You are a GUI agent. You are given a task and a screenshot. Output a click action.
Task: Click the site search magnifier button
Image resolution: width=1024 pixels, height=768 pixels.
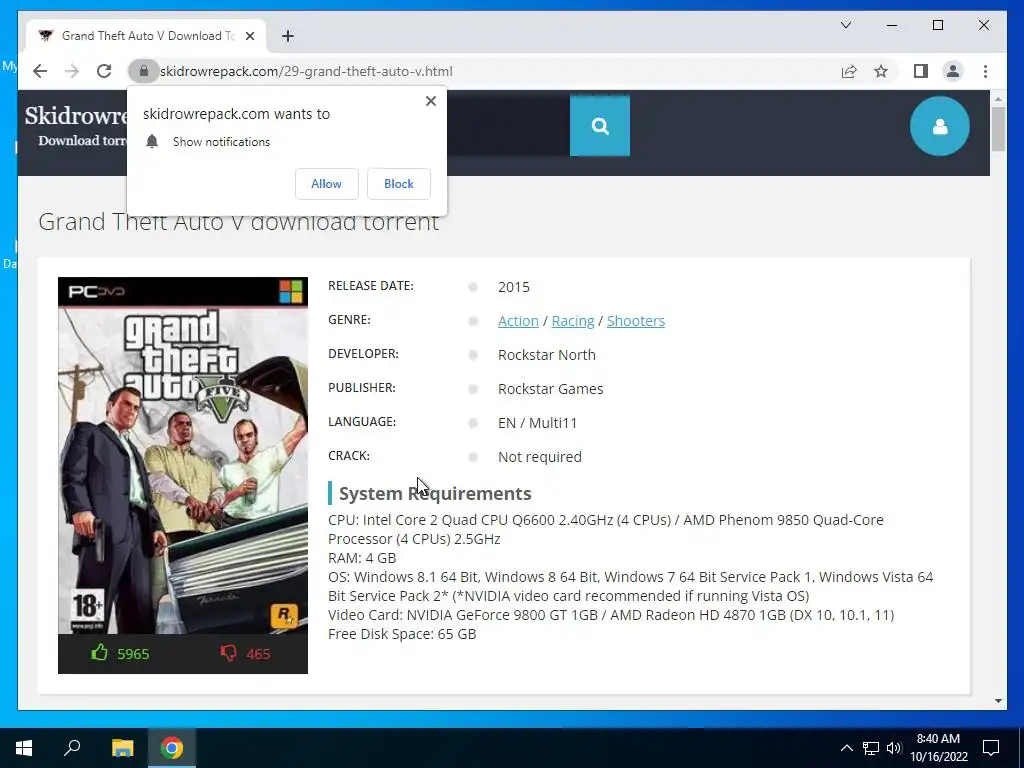coord(600,126)
